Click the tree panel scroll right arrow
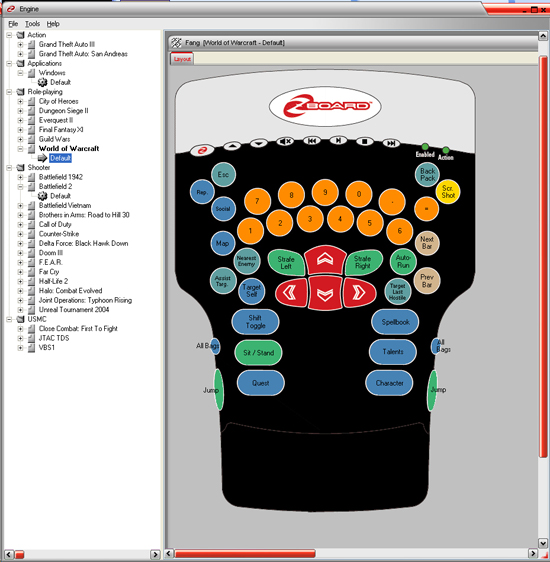The height and width of the screenshot is (562, 550). tap(155, 554)
